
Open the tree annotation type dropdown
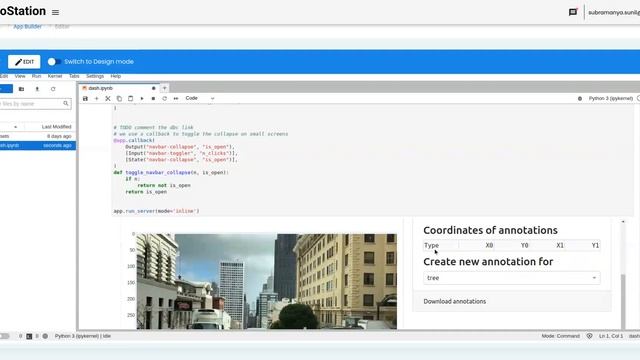coord(511,278)
